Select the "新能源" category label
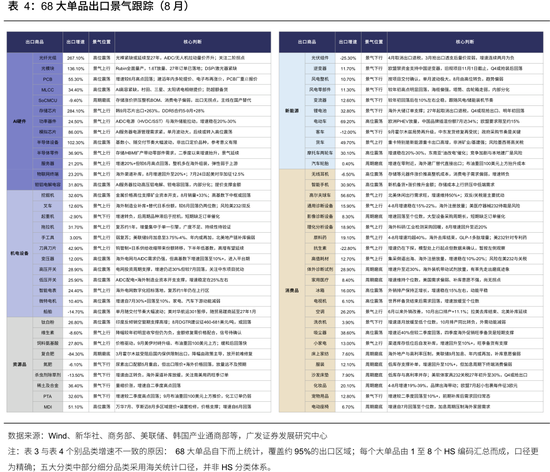Viewport: 550px width, 472px height. (x=292, y=111)
